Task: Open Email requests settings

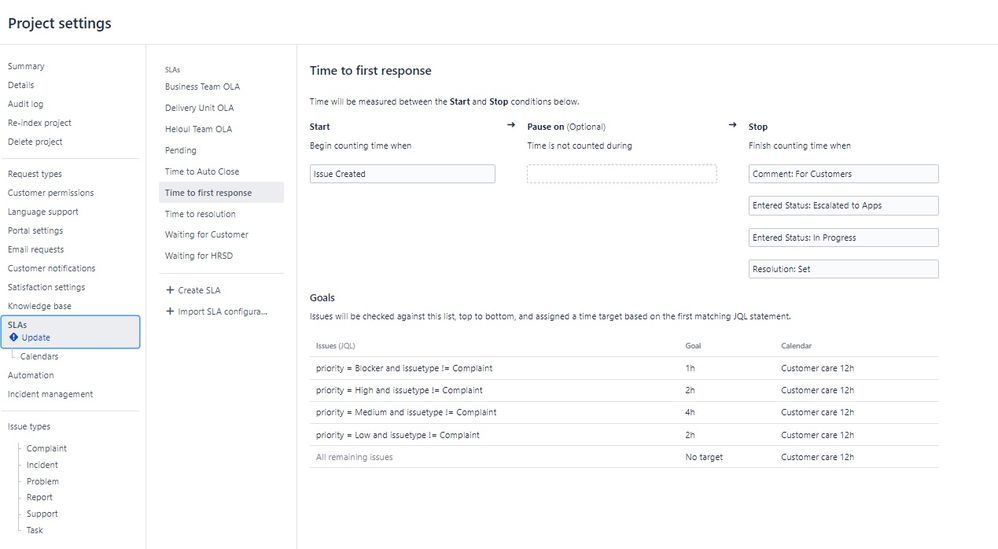Action: click(36, 249)
